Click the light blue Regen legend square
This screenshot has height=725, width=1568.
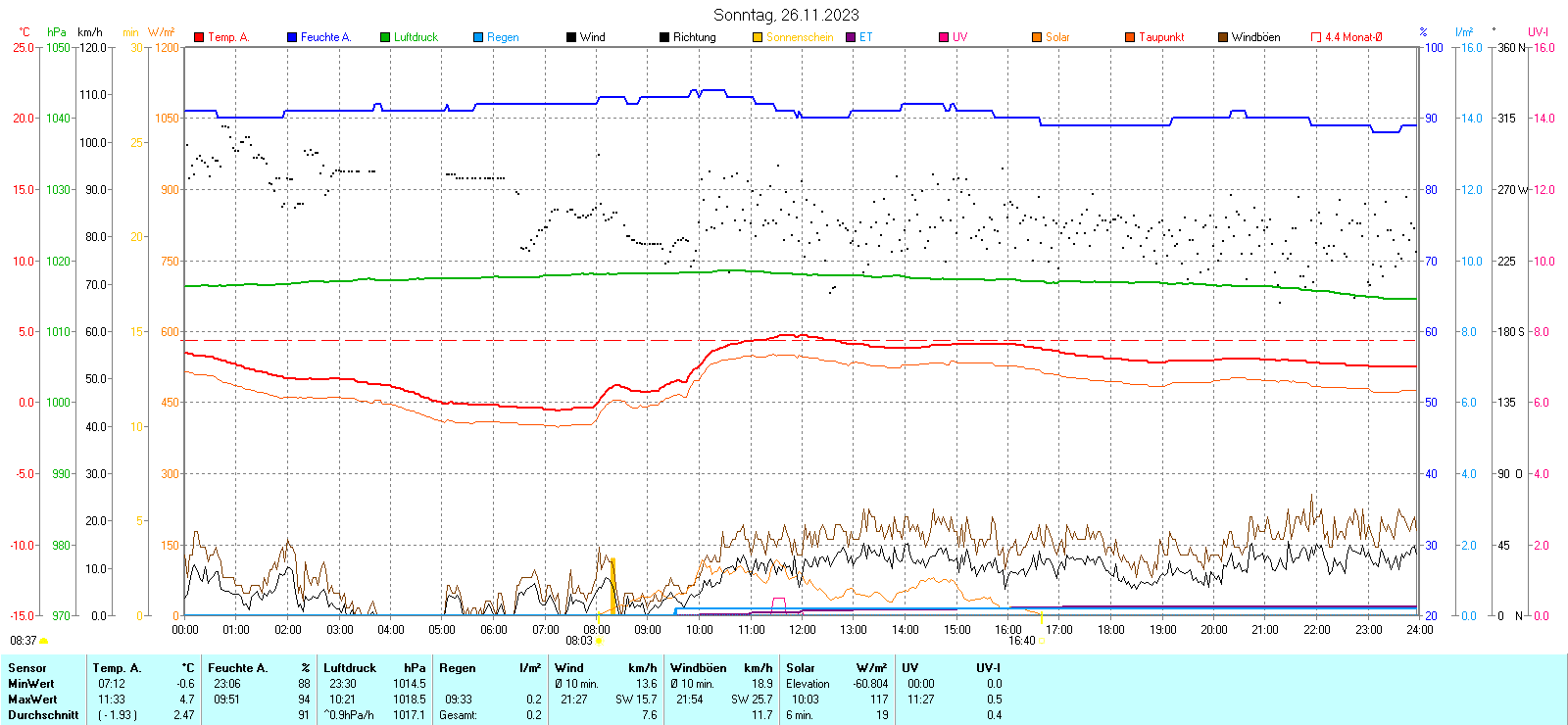[x=478, y=37]
